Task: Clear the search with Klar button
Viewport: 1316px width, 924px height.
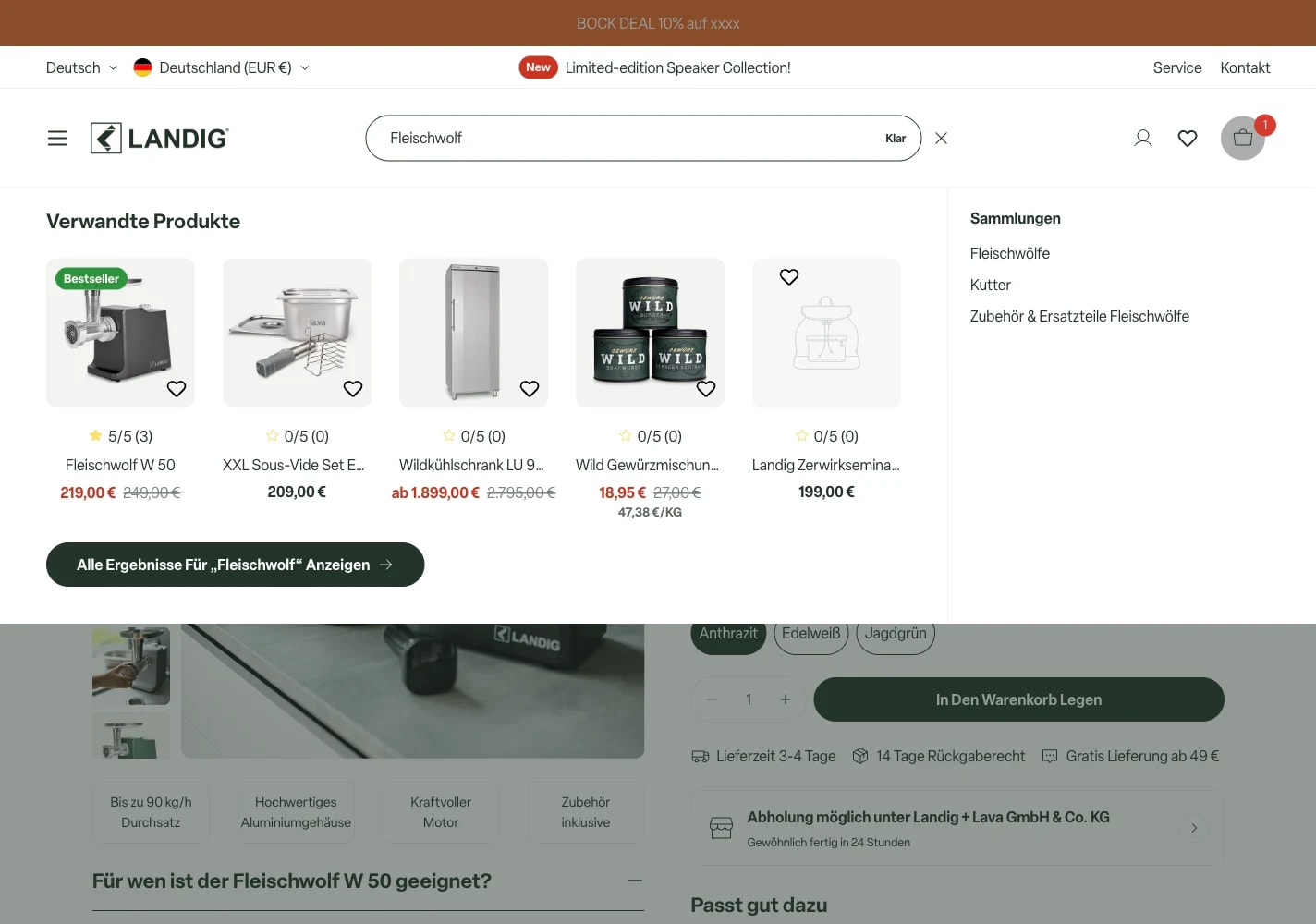Action: pos(896,139)
